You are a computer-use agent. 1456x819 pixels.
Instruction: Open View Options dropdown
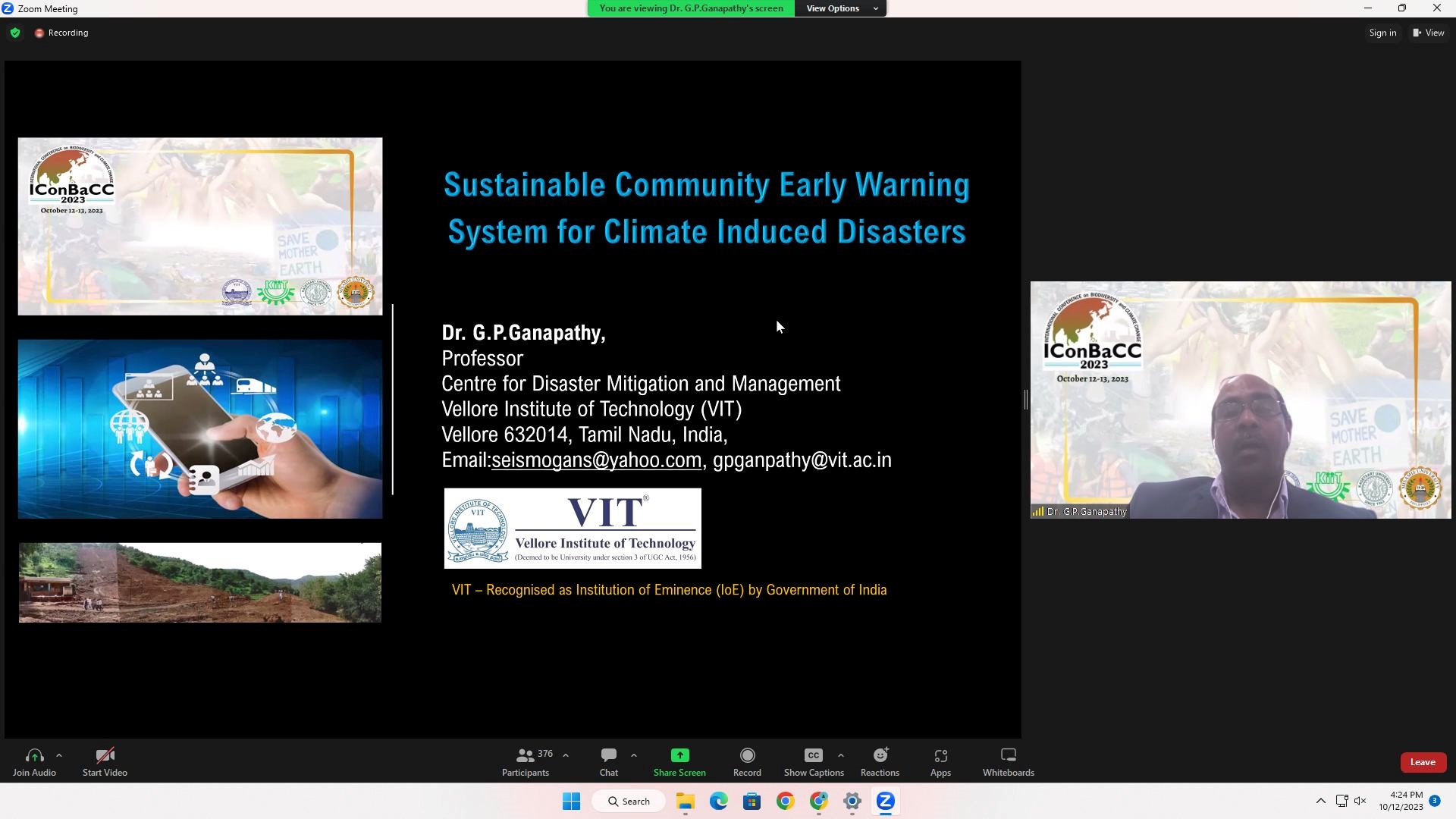pyautogui.click(x=841, y=8)
